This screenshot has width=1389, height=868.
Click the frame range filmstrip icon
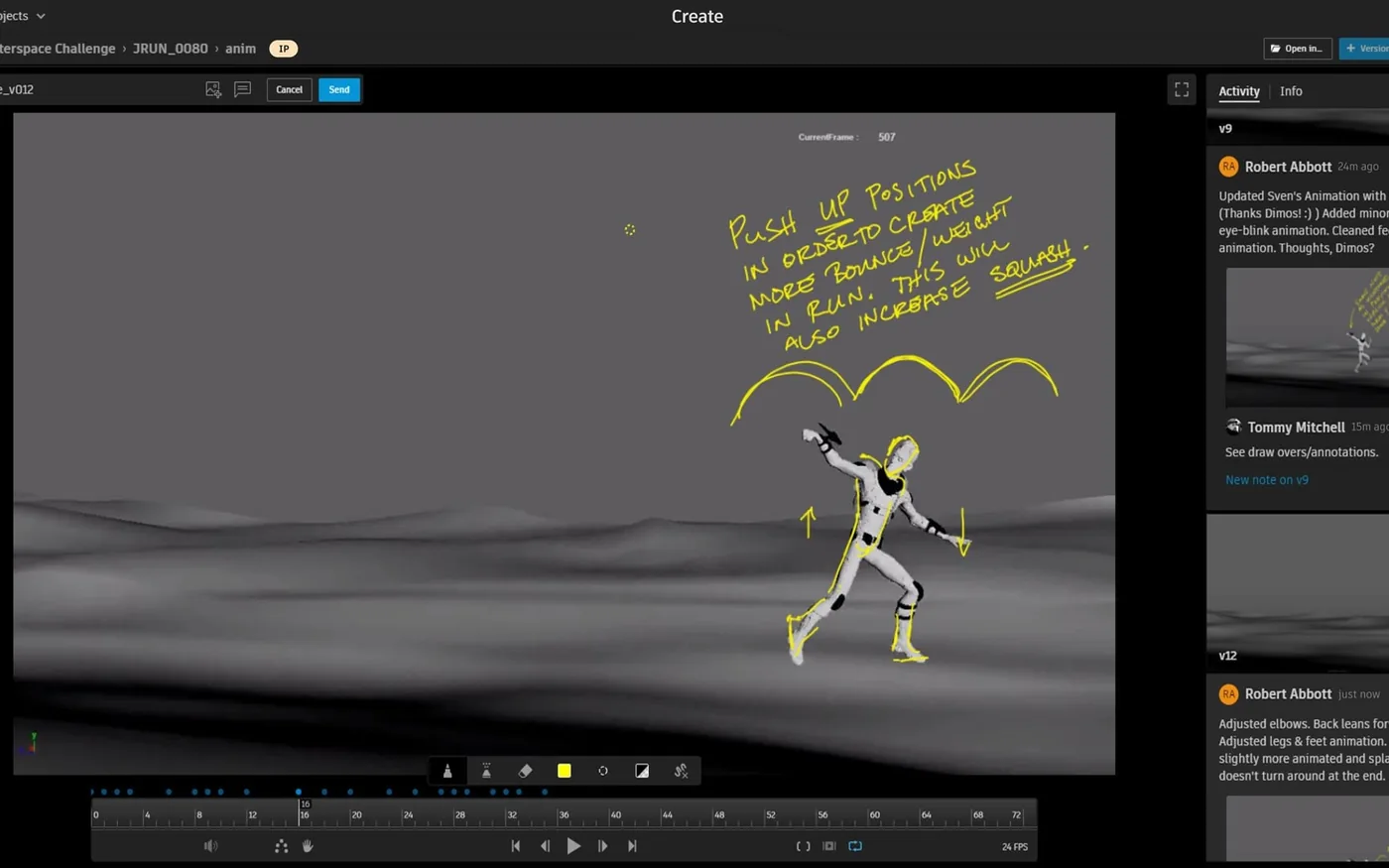click(x=829, y=846)
